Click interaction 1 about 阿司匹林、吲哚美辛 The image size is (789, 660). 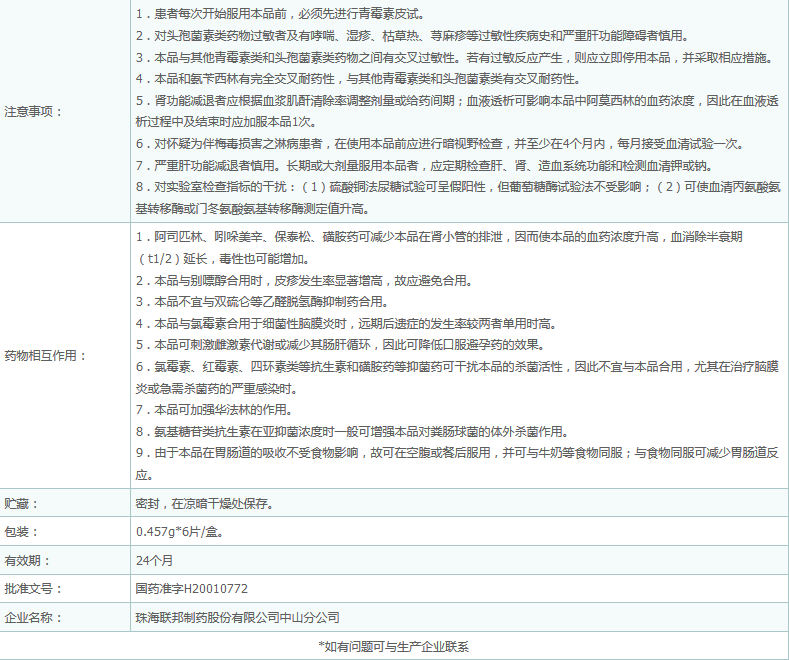pos(439,248)
